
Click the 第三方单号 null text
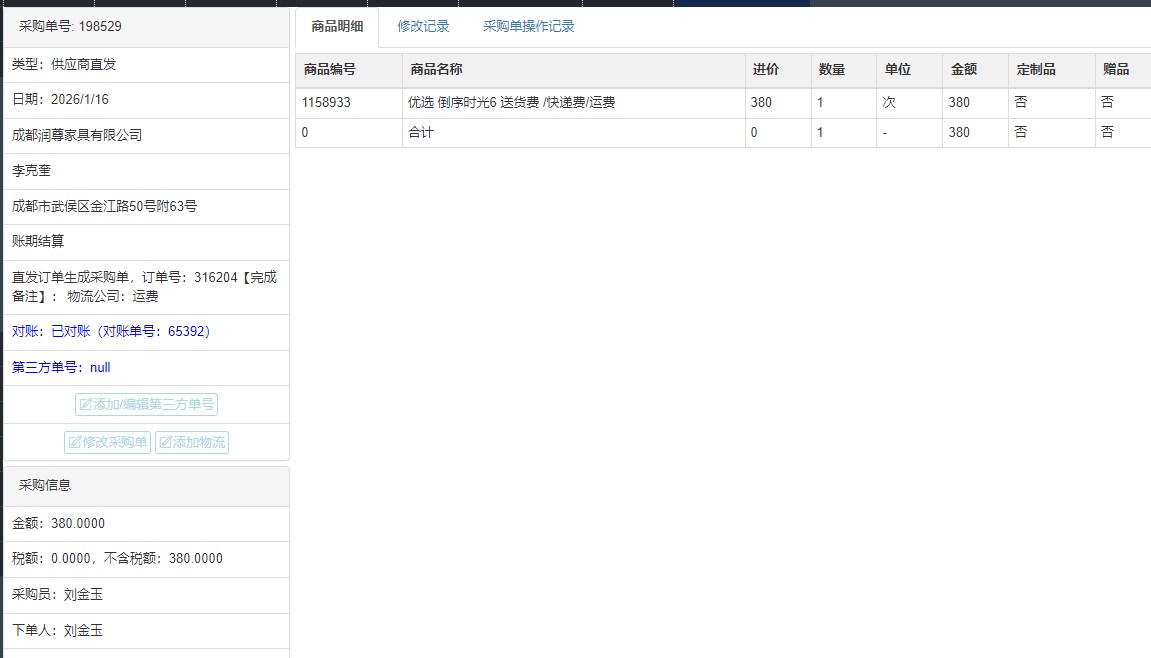pyautogui.click(x=61, y=367)
